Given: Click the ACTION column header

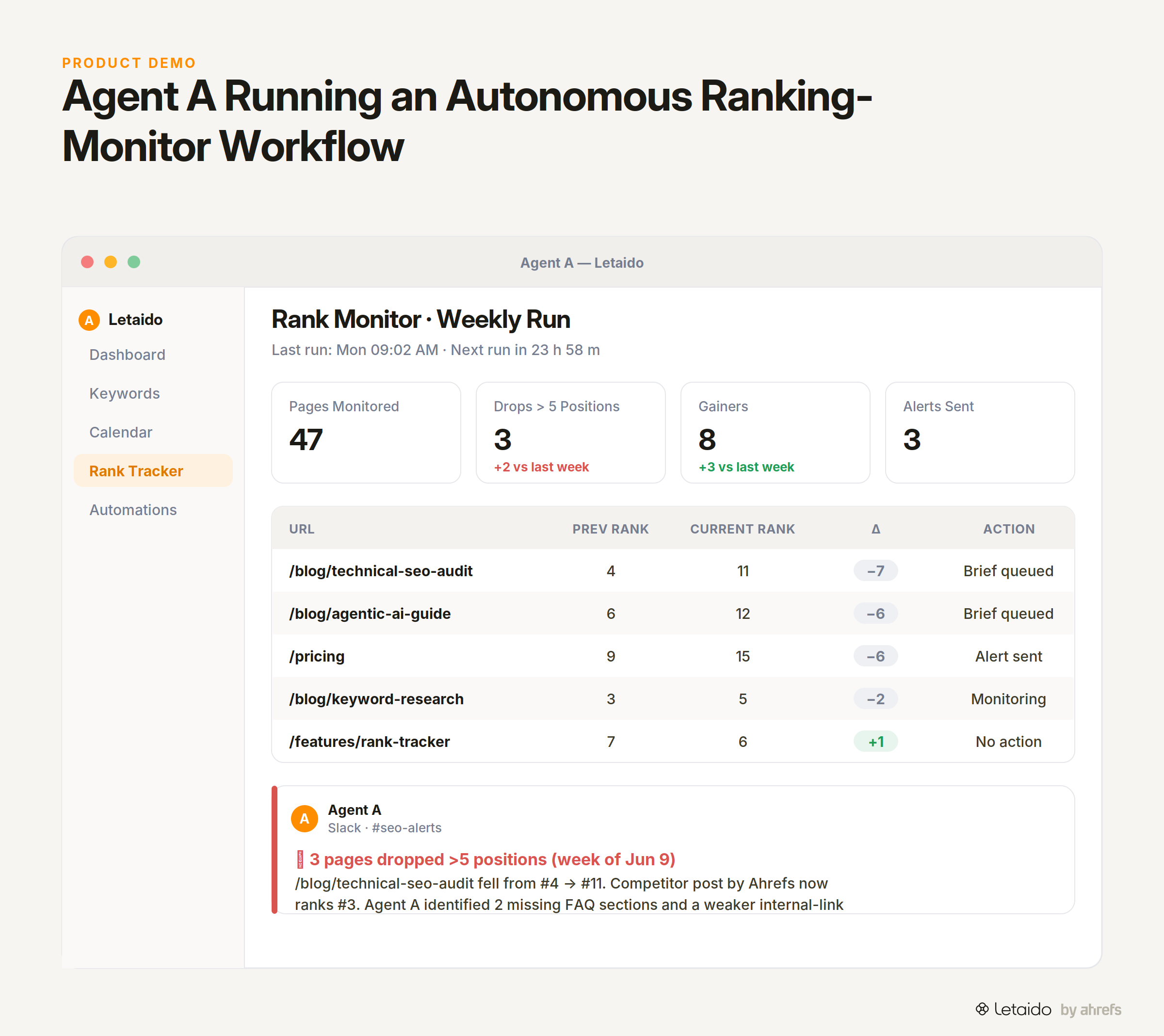Looking at the screenshot, I should (x=1008, y=529).
